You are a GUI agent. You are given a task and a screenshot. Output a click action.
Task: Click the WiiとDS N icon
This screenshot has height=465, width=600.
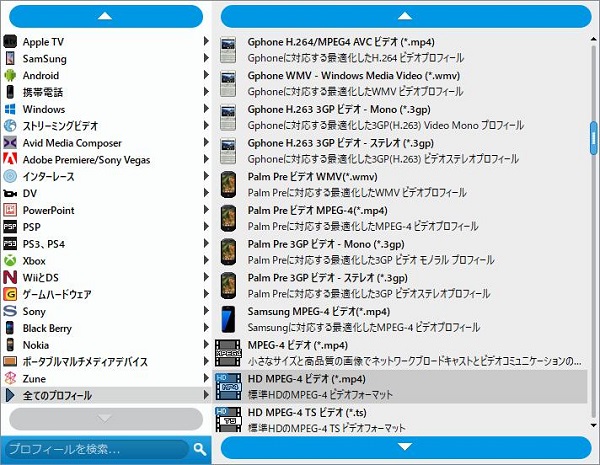10,277
